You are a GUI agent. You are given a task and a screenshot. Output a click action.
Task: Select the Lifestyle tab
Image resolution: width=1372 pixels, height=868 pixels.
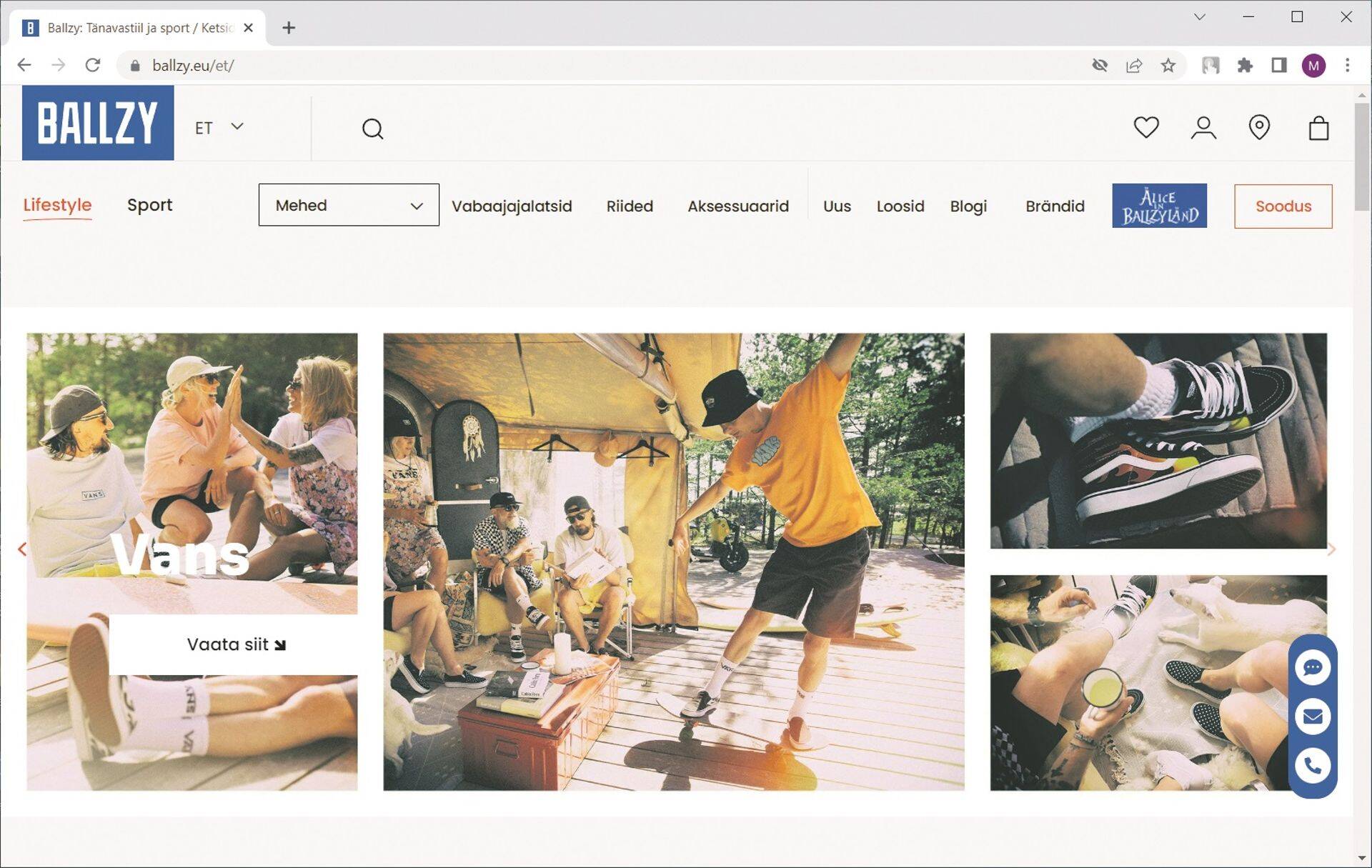click(x=57, y=205)
